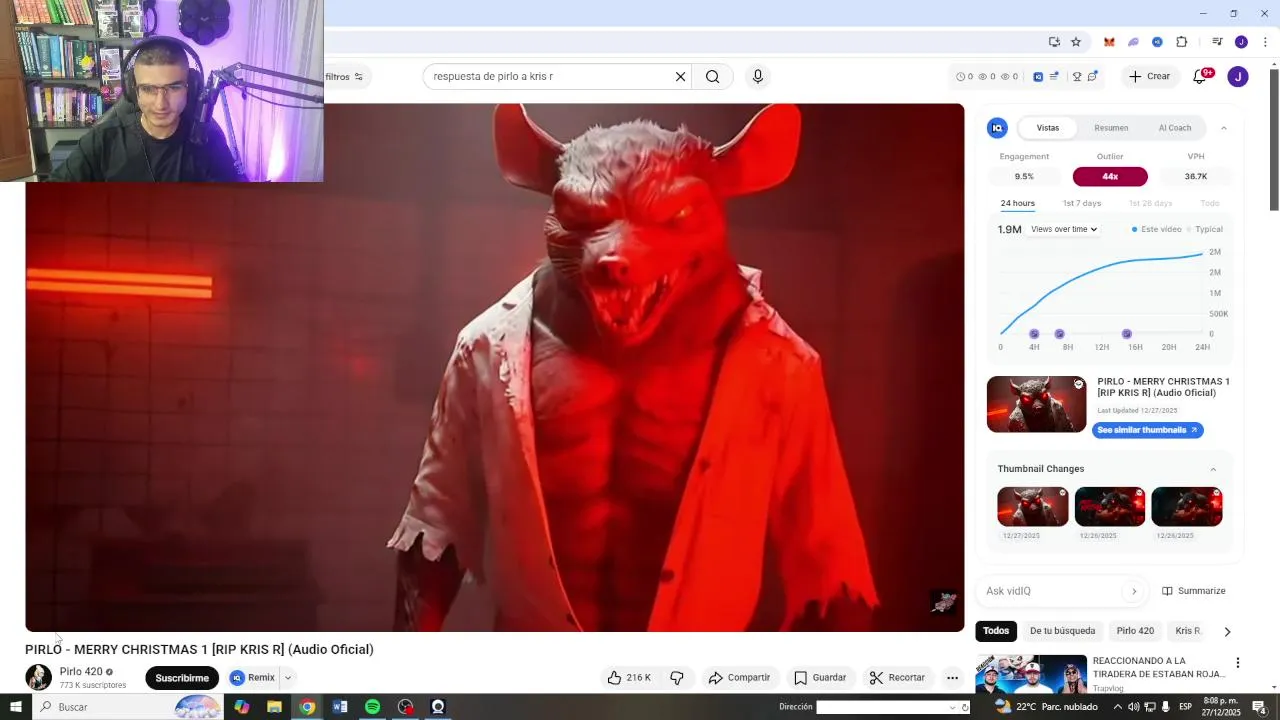The width and height of the screenshot is (1280, 720).
Task: Clear the YouTube search box text
Action: (680, 76)
